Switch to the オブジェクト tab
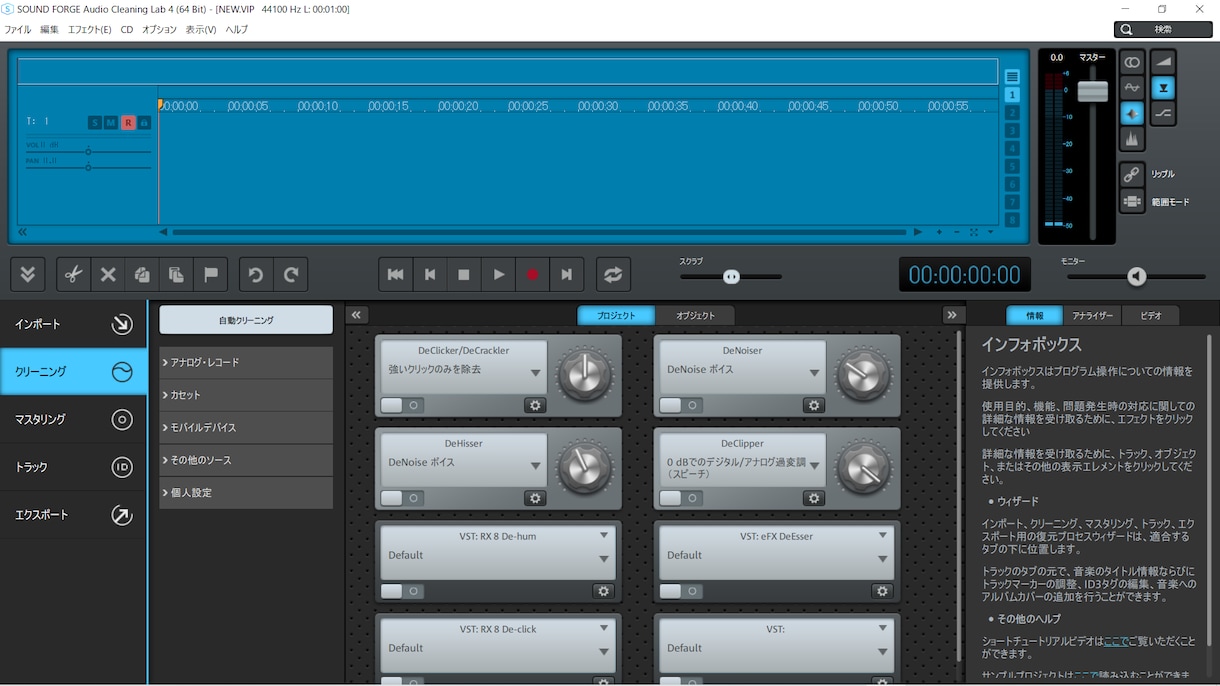The image size is (1220, 686). (x=696, y=316)
